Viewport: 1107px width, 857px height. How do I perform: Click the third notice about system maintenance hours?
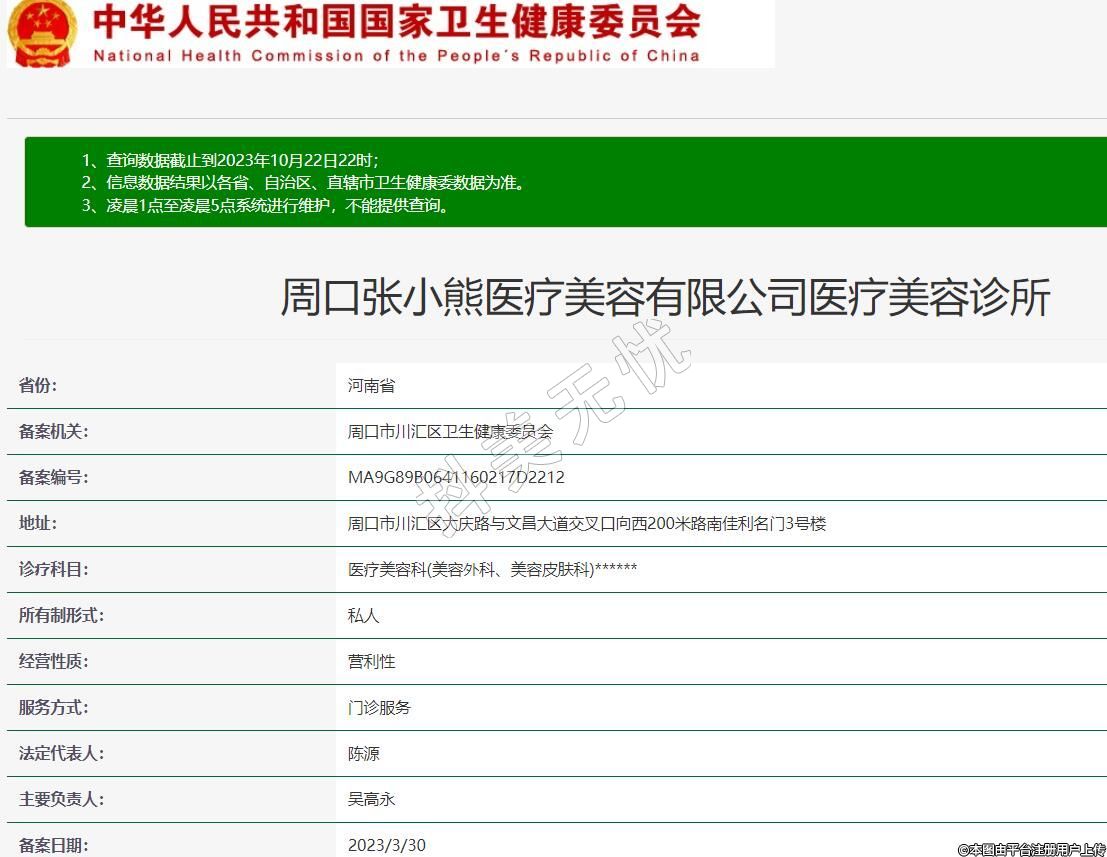265,206
